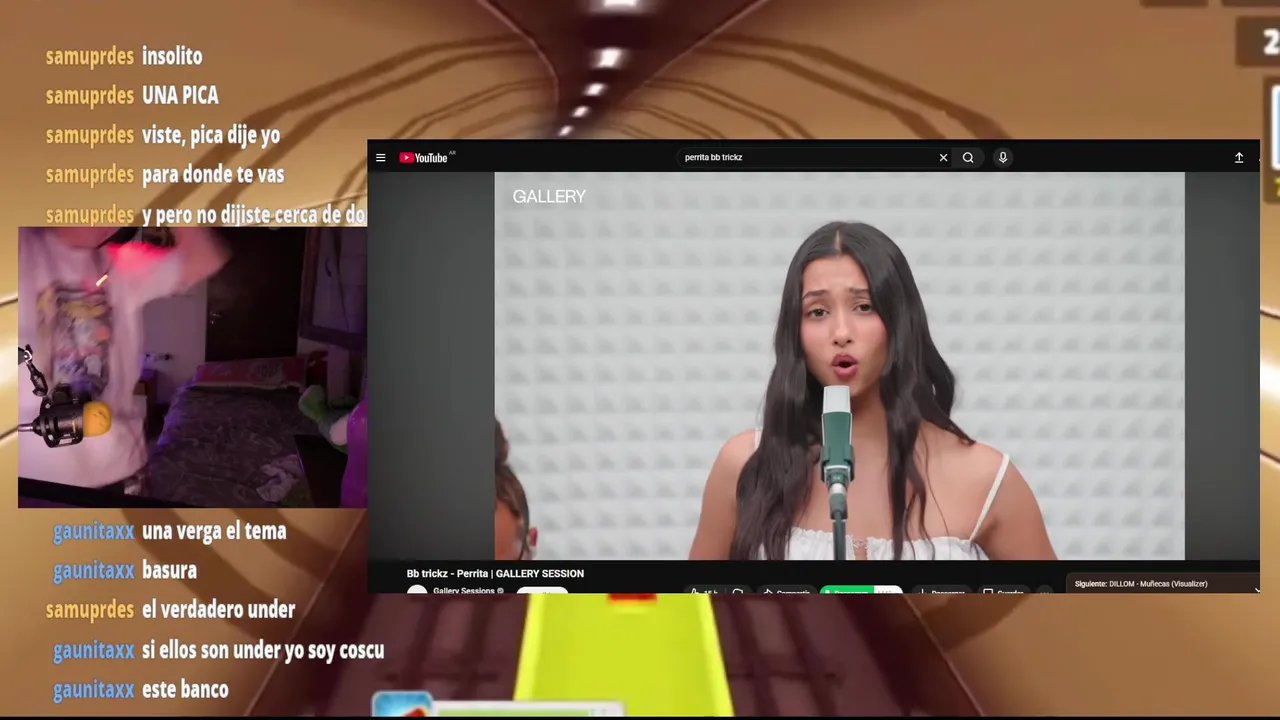Click the 'Siguiente: DILLOM - Muñecas (Visualizer)' next-up entry
1280x720 pixels.
(1141, 584)
